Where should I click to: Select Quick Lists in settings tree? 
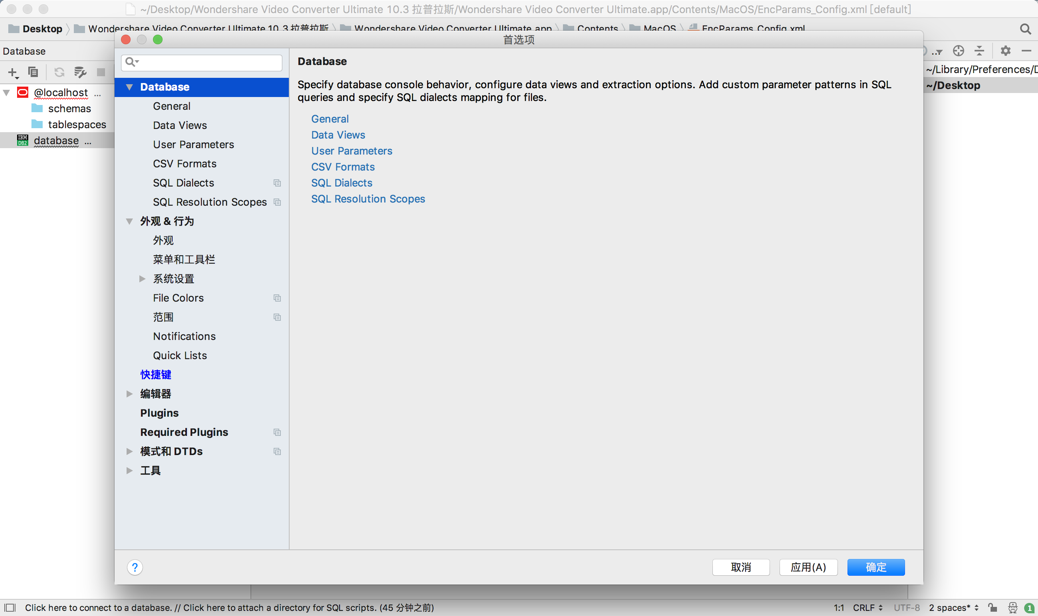point(179,355)
